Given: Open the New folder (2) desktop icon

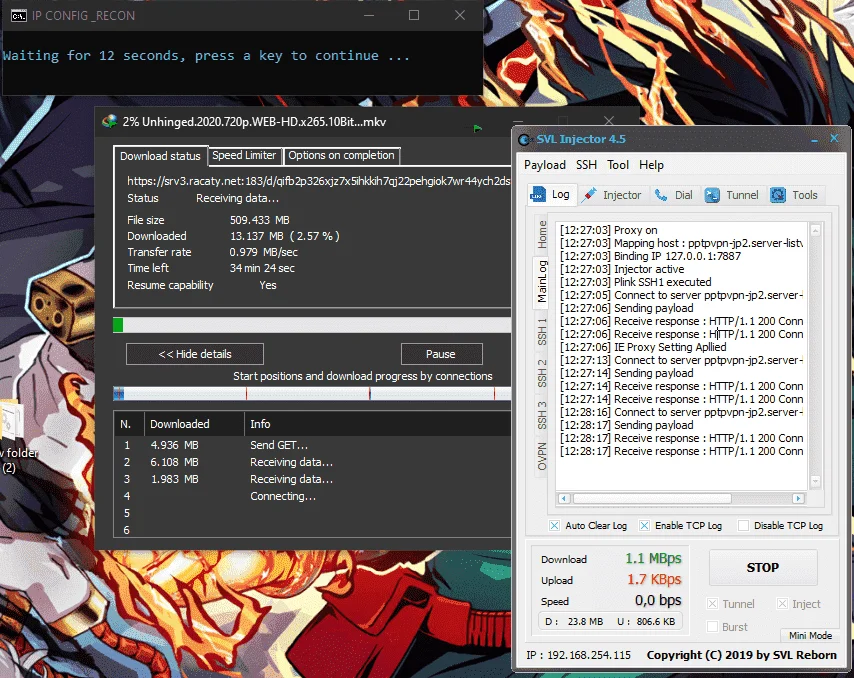Looking at the screenshot, I should tap(16, 438).
